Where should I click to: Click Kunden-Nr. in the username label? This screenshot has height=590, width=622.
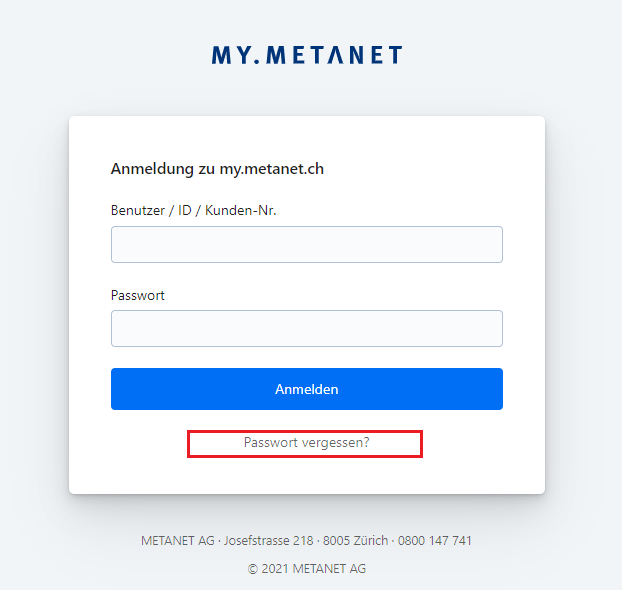click(240, 211)
